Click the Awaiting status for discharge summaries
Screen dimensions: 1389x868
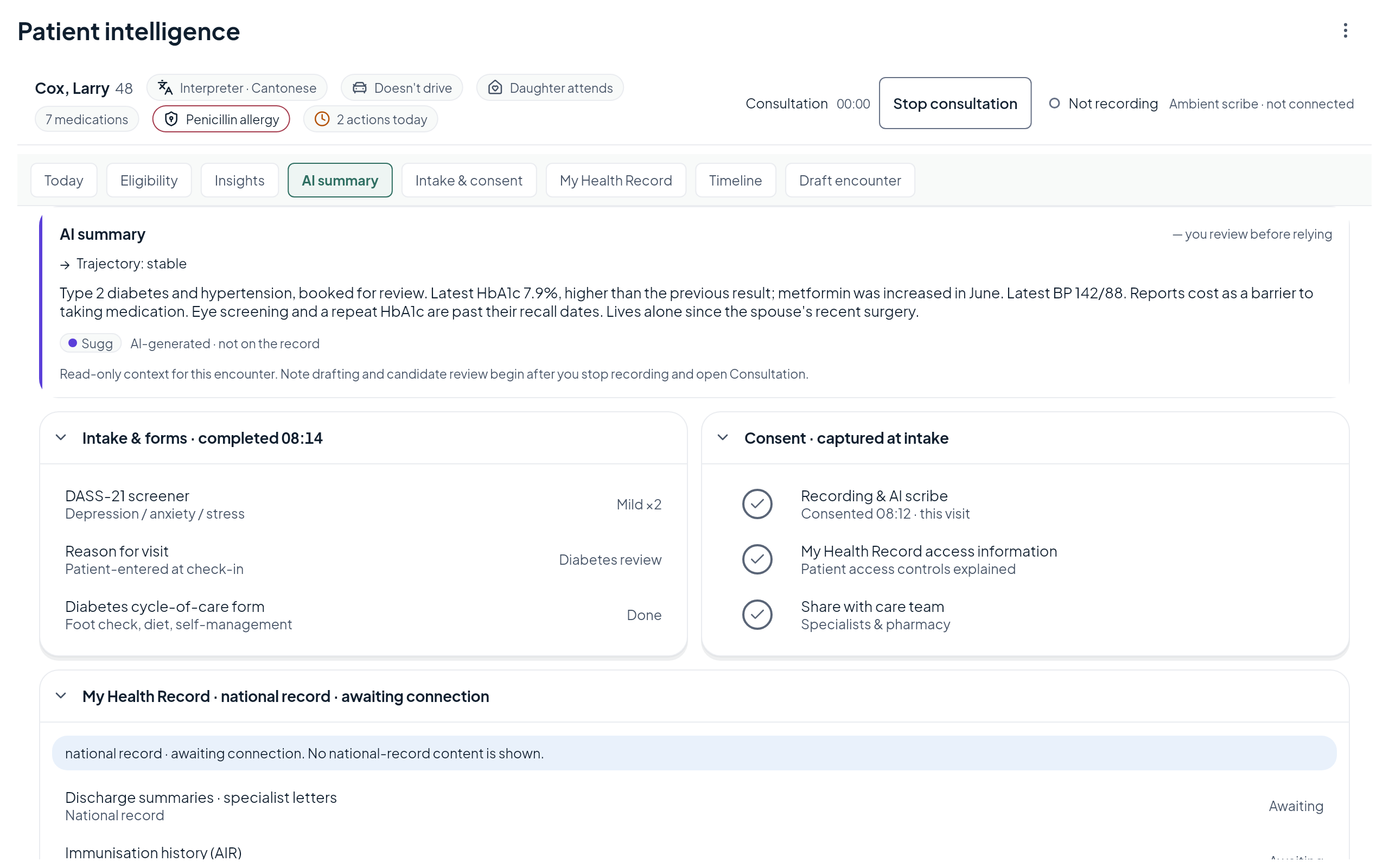coord(1296,806)
